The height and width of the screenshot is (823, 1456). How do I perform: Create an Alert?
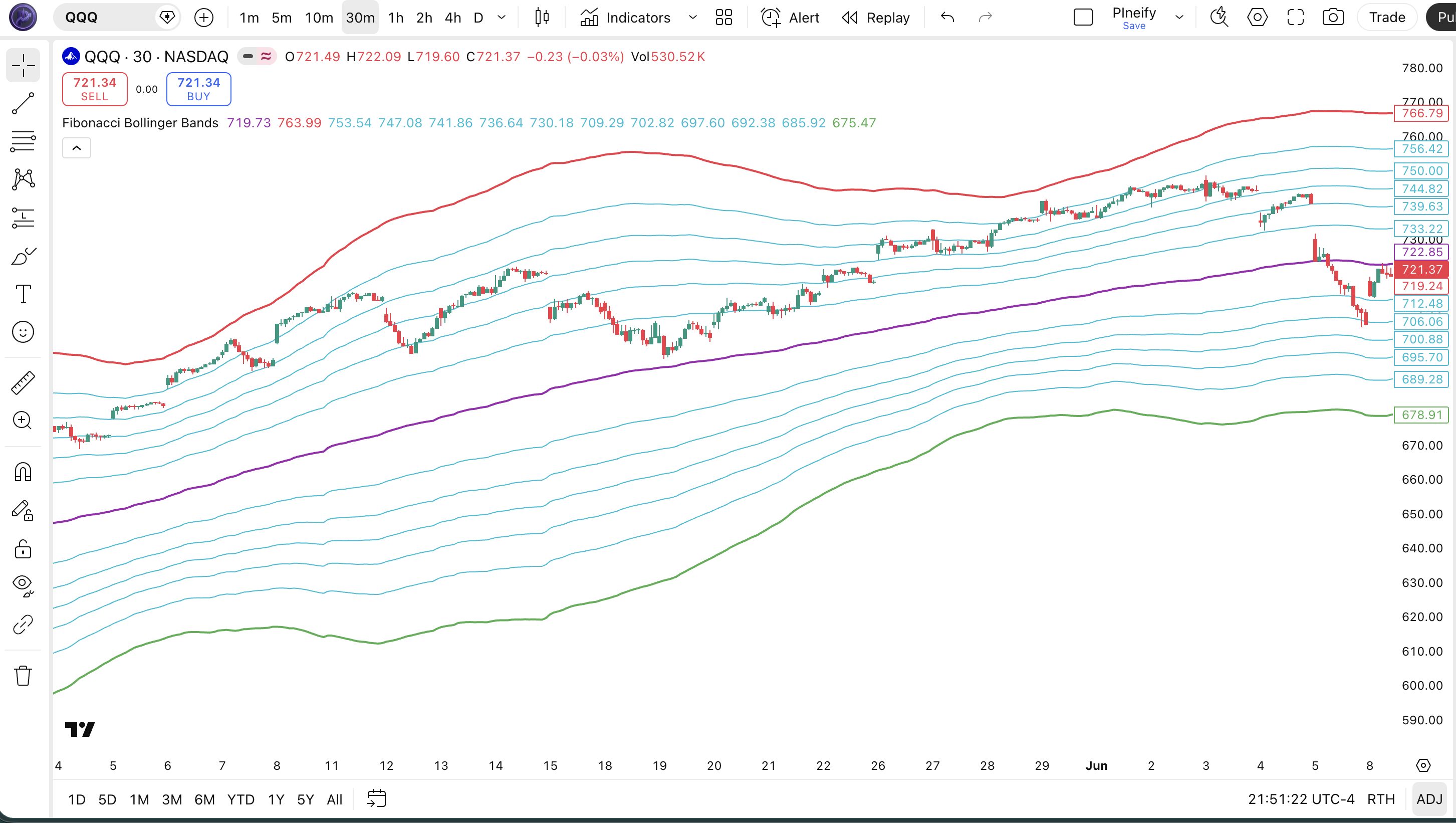pyautogui.click(x=790, y=18)
